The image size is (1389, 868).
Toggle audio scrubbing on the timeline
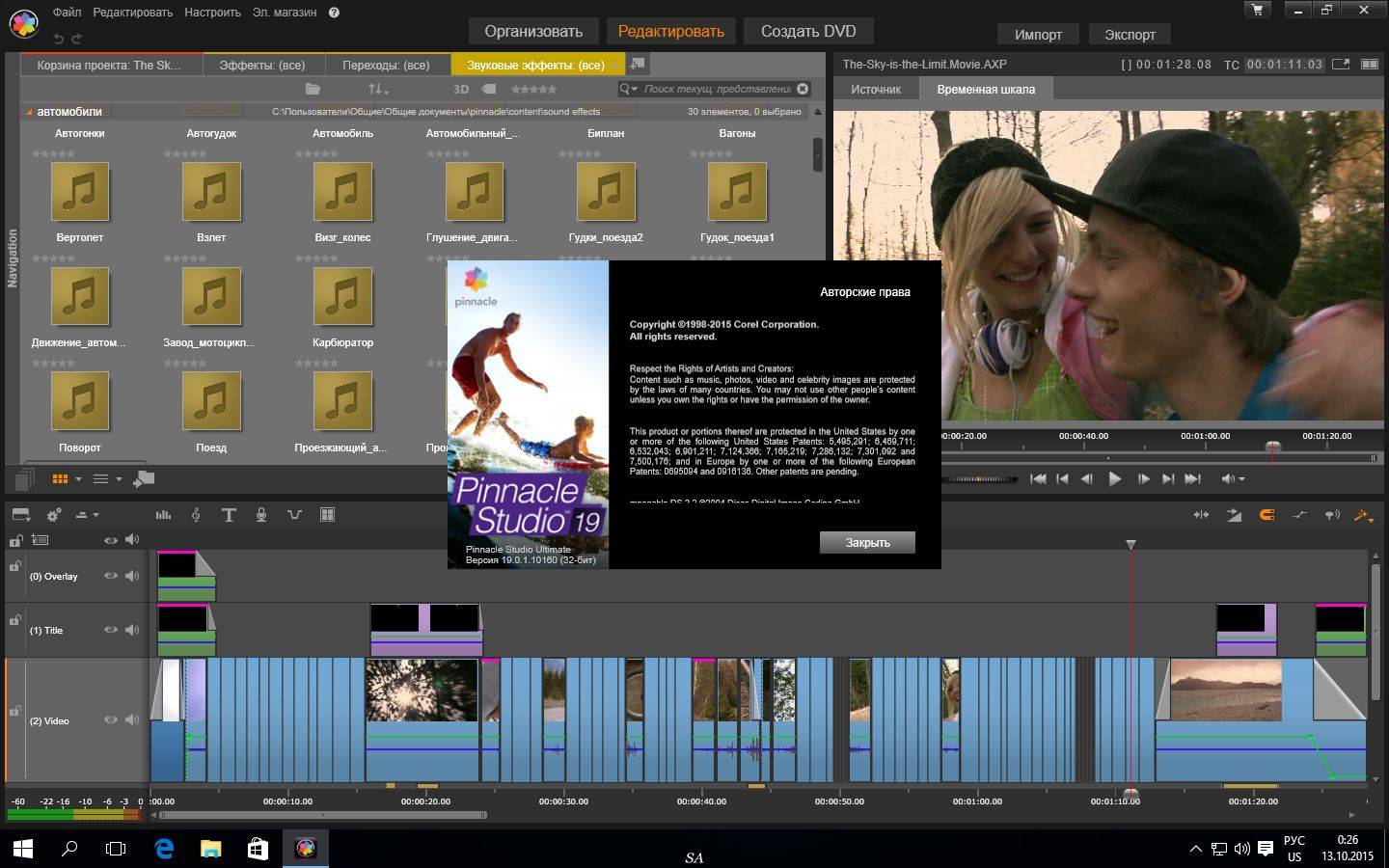(x=1332, y=515)
